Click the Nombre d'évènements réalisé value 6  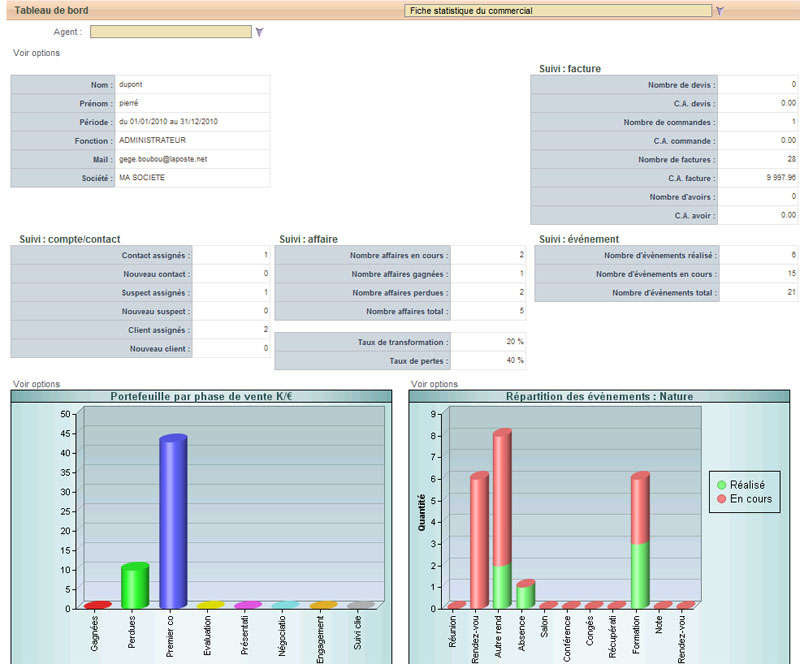pos(793,255)
